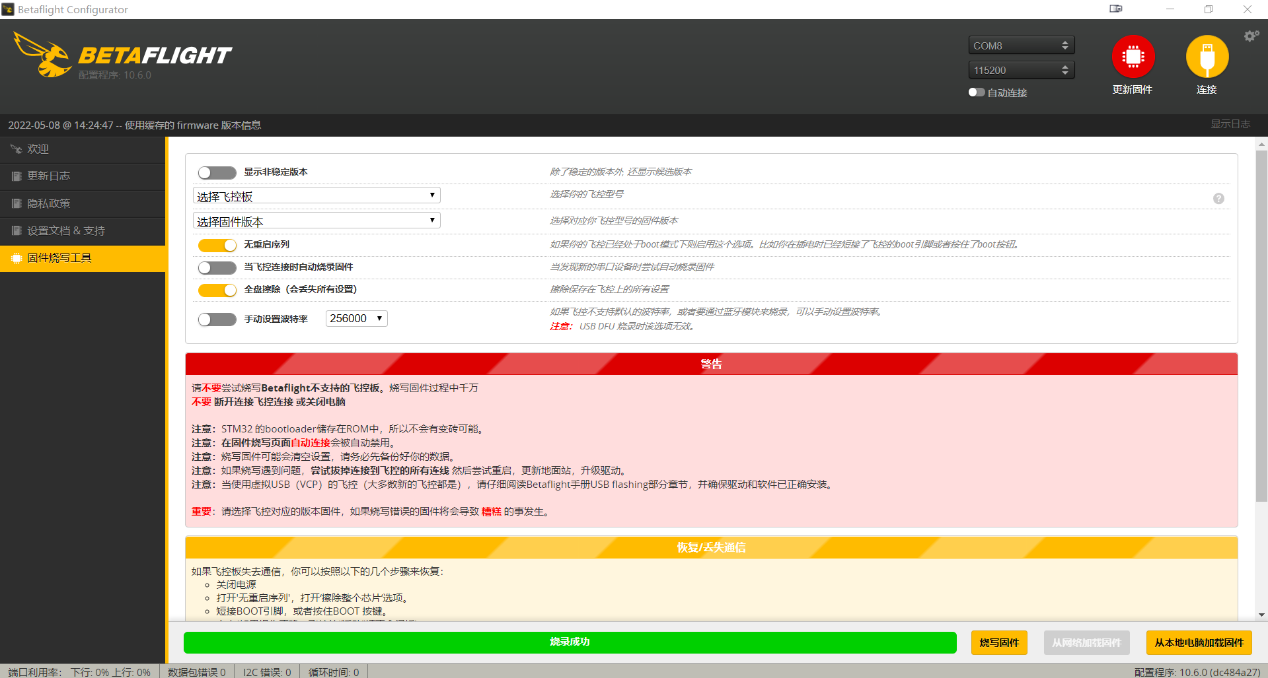This screenshot has width=1268, height=678.
Task: Click the 烧写固件 flash firmware button
Action: tap(998, 642)
